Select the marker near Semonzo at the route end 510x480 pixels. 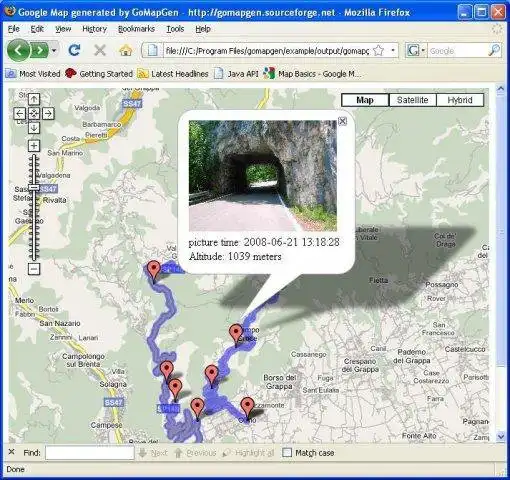[x=247, y=408]
